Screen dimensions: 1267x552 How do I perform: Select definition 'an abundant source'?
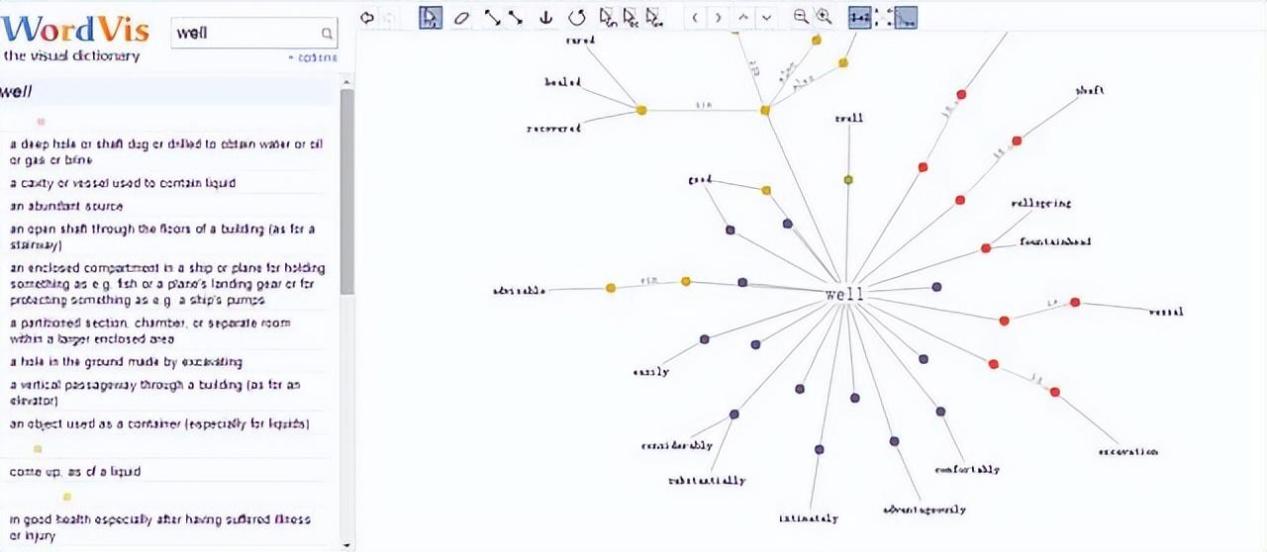tap(66, 206)
